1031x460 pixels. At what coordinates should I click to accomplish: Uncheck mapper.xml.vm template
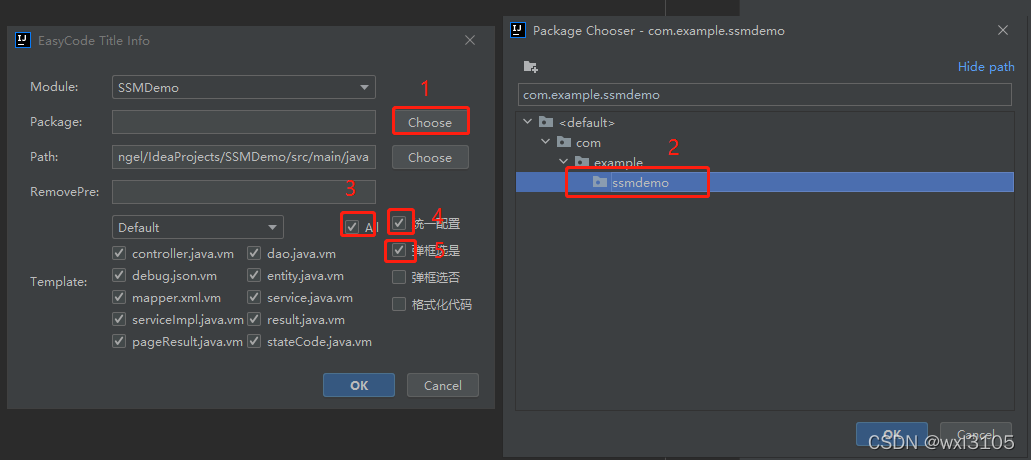(x=119, y=298)
